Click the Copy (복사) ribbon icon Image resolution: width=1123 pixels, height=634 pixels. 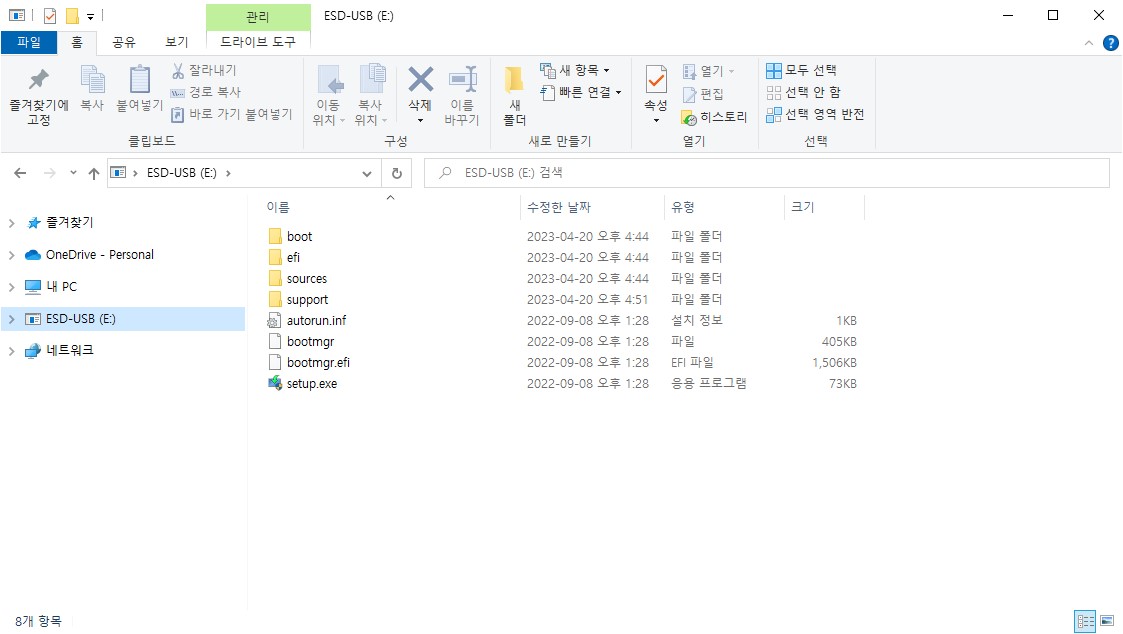tap(92, 80)
